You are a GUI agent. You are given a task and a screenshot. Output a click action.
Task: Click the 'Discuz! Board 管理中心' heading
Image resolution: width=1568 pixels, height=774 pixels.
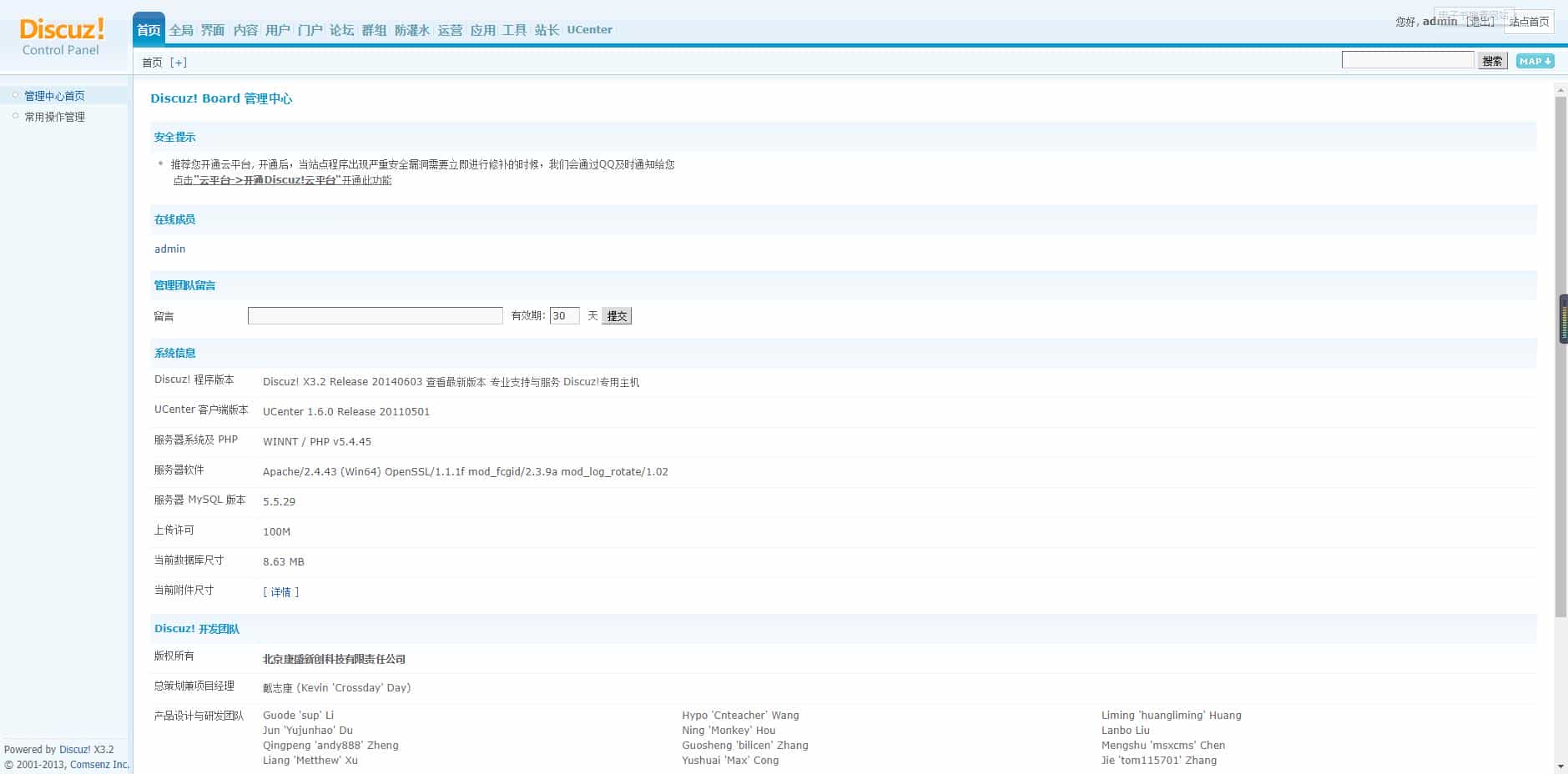(221, 98)
